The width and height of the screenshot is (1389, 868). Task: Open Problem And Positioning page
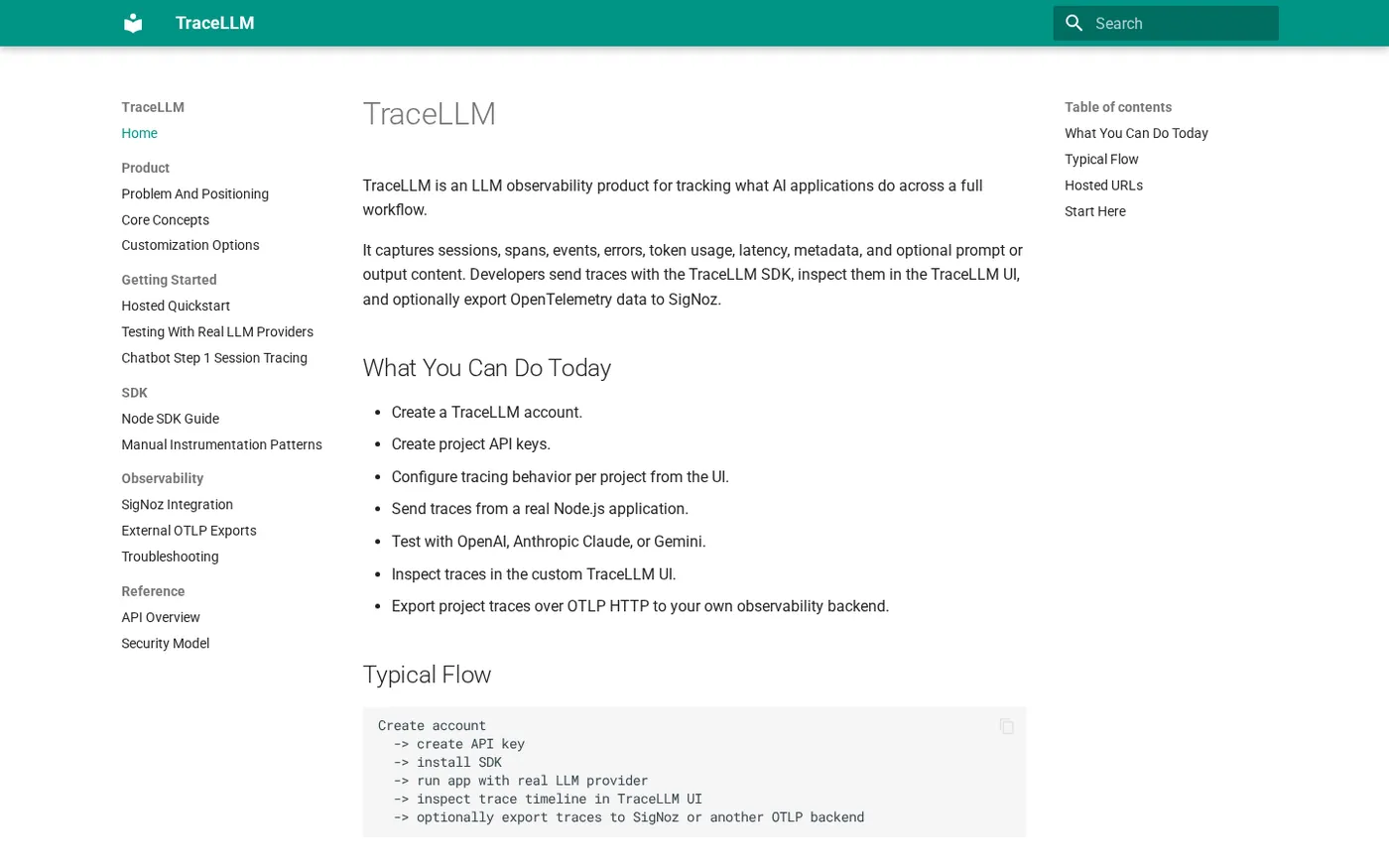[194, 193]
